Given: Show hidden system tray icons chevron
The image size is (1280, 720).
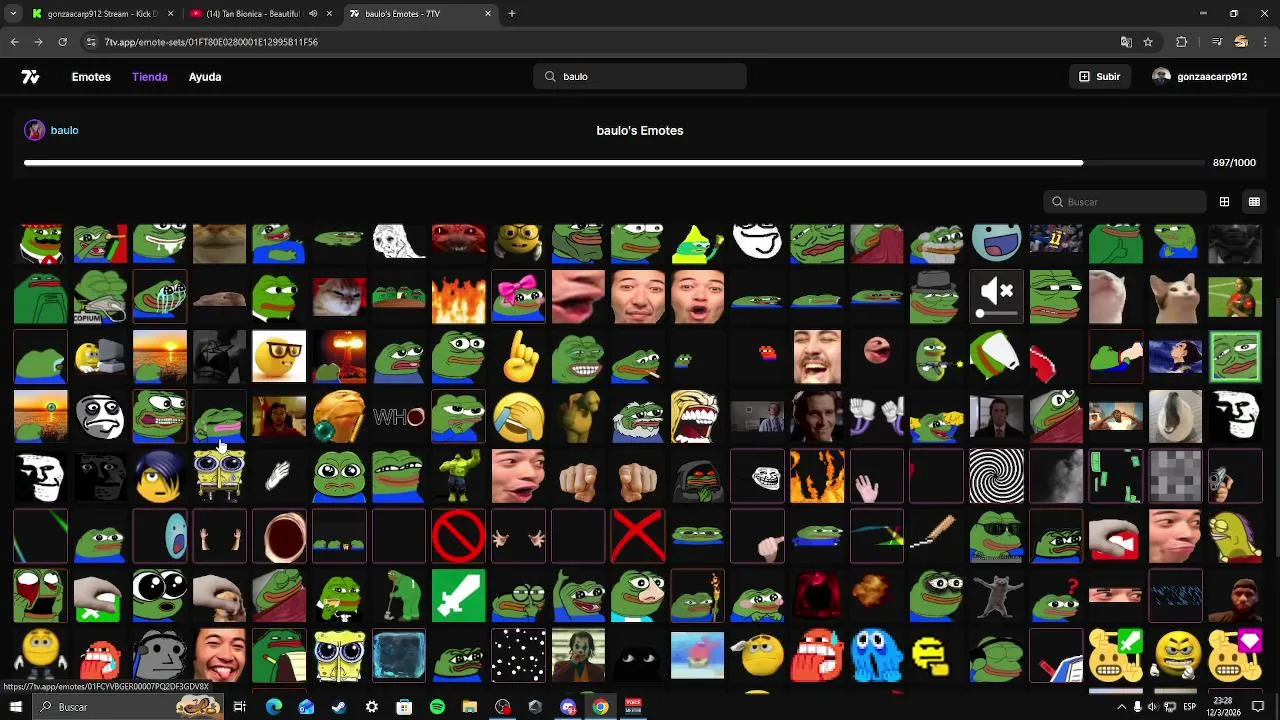Looking at the screenshot, I should tap(1121, 707).
